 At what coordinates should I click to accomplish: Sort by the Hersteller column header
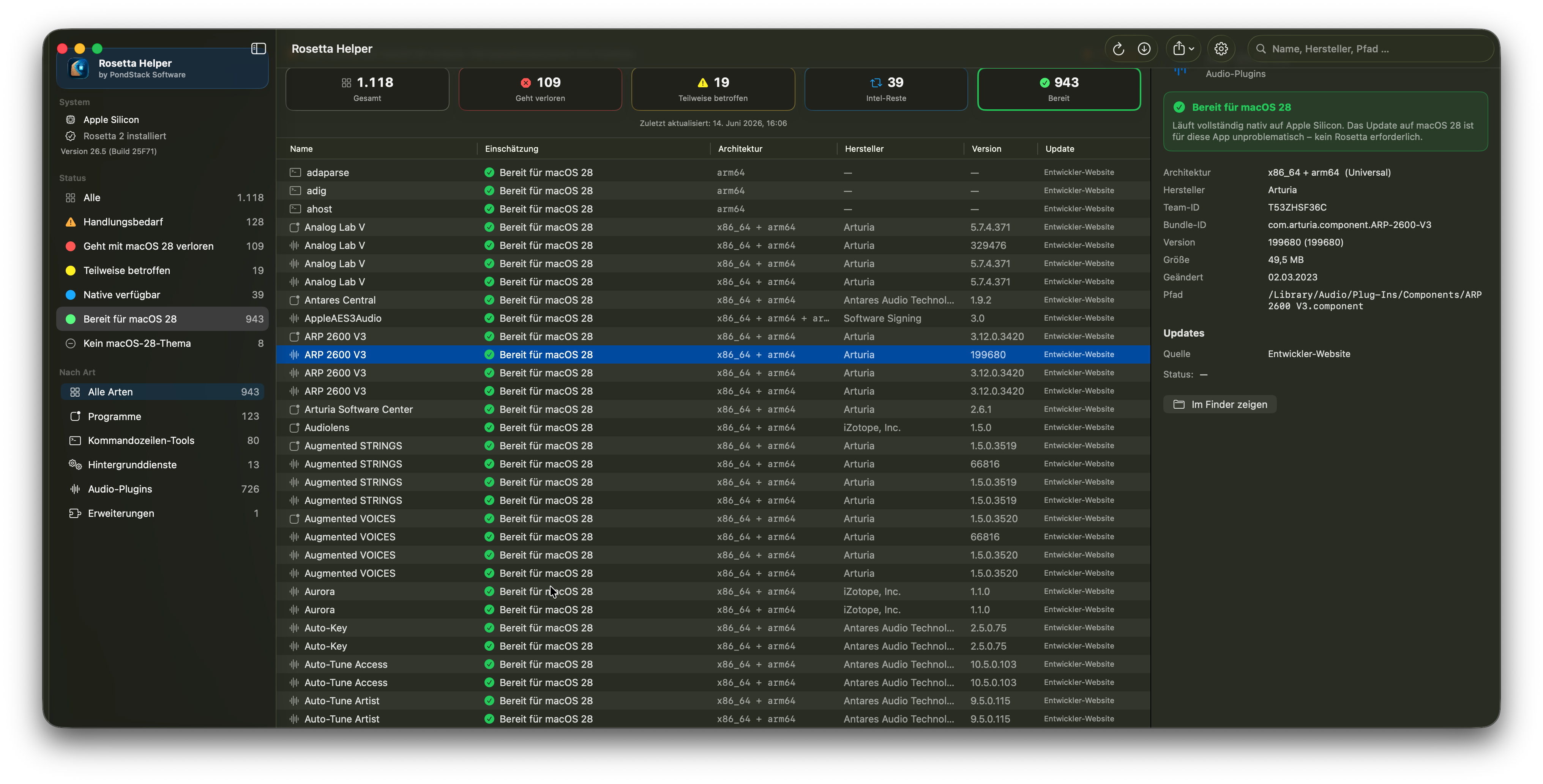(864, 149)
